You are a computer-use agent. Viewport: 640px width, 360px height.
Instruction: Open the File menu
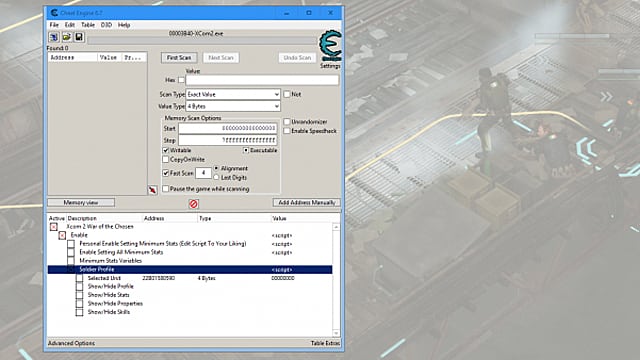(54, 25)
